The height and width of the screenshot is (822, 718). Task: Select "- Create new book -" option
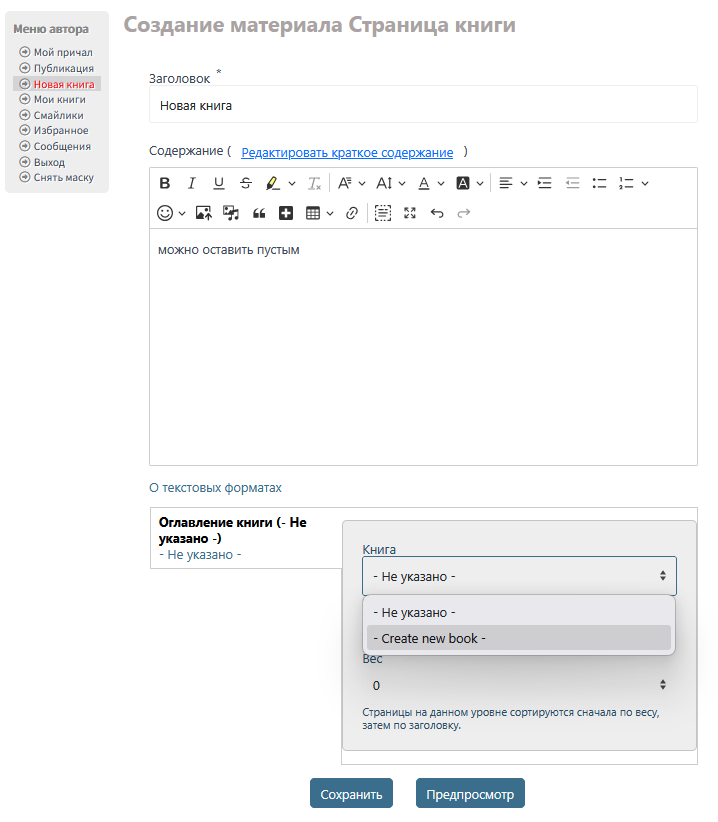[518, 638]
